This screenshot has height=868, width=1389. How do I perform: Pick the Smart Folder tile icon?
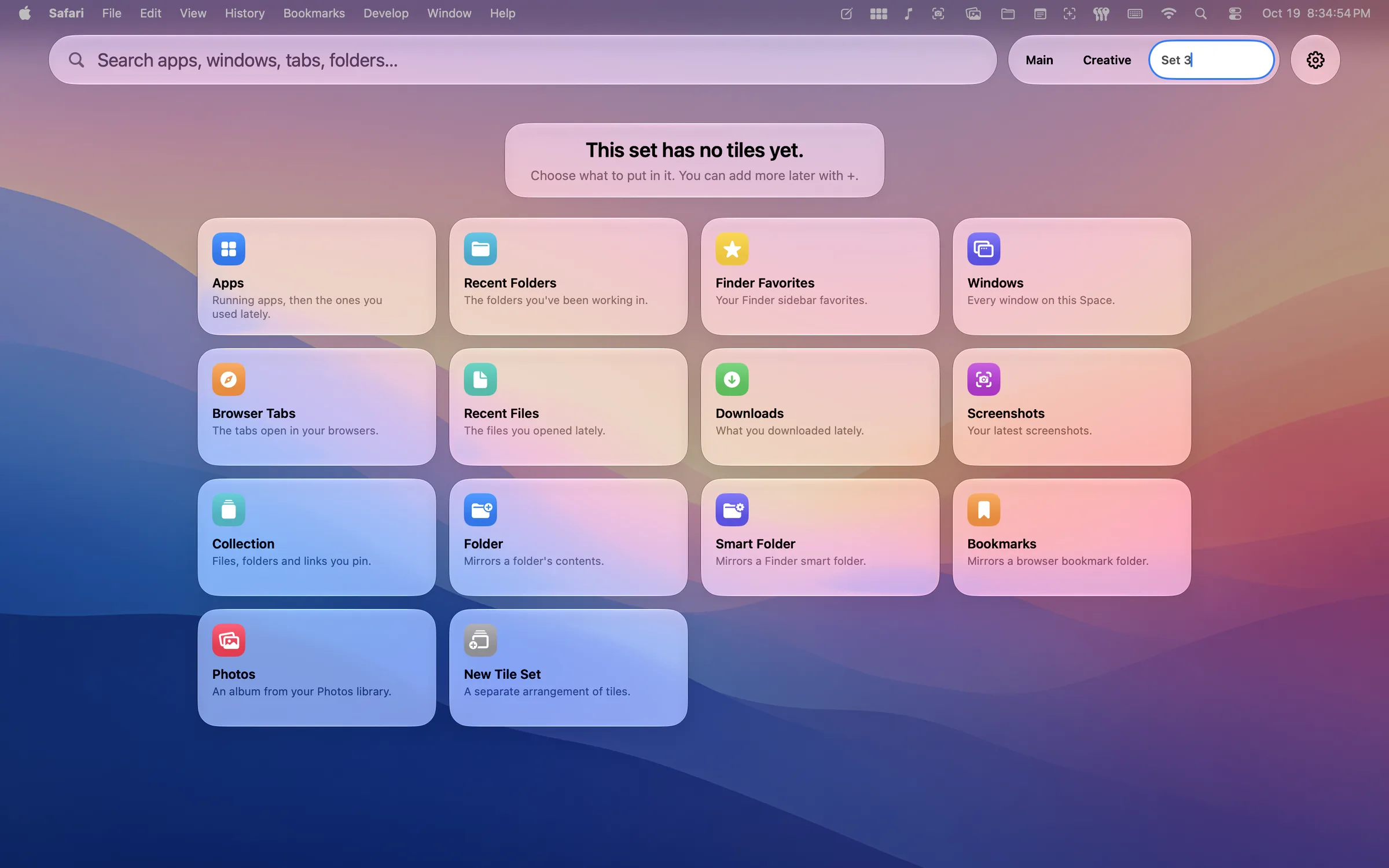click(732, 510)
